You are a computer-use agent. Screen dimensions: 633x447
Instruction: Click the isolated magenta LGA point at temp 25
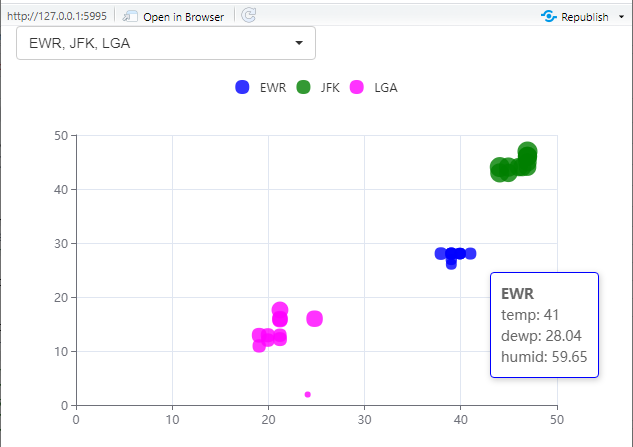coord(314,319)
